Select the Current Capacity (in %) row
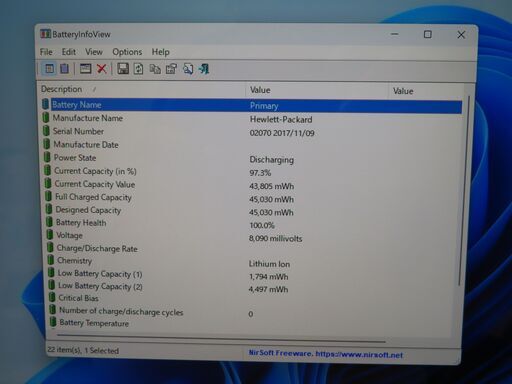Screen dimensions: 512x384 (x=252, y=172)
